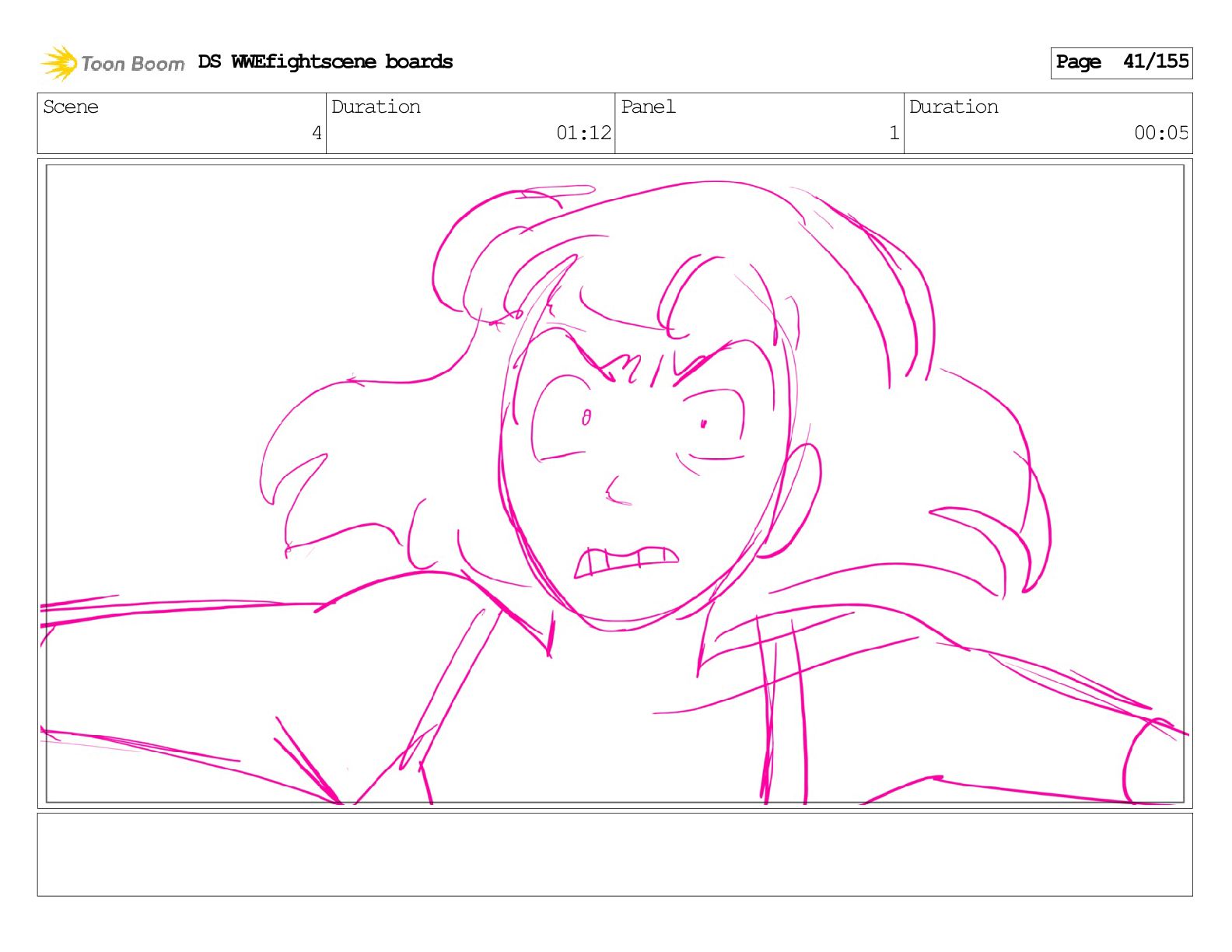Click the panel Duration label next to 00:05

pyautogui.click(x=954, y=107)
